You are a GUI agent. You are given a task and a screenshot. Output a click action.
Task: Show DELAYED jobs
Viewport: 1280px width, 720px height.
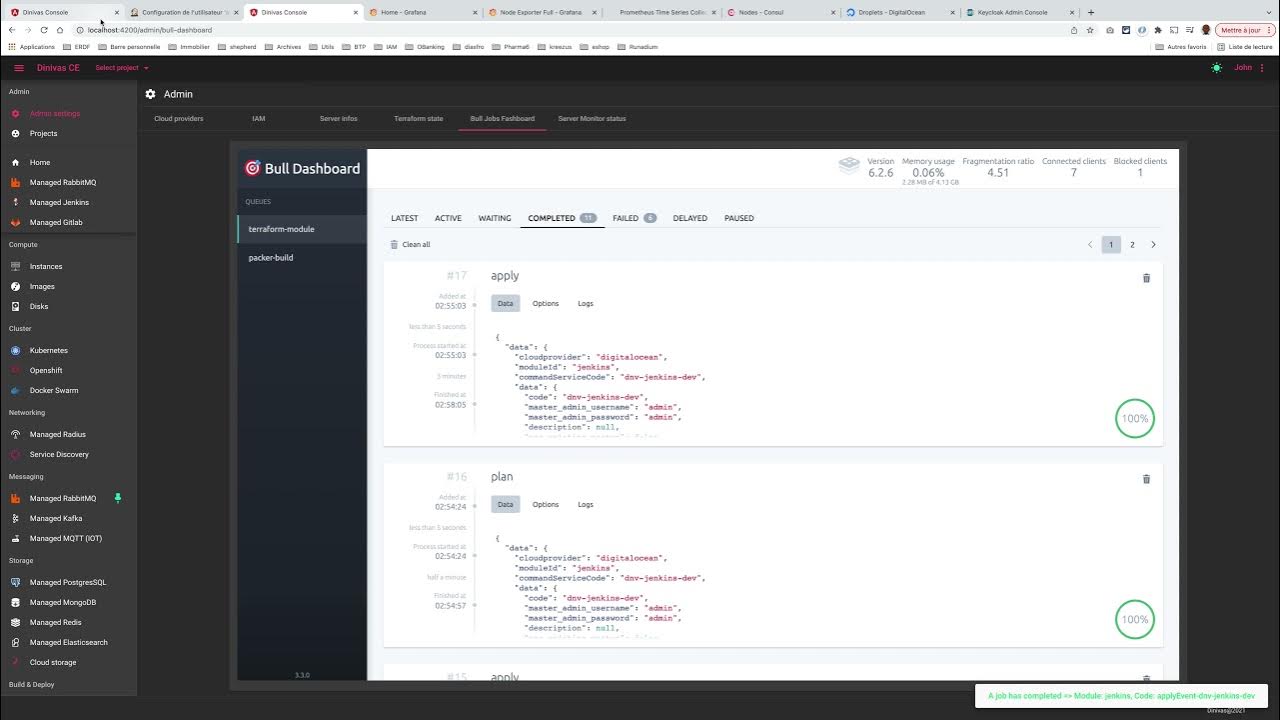(x=690, y=218)
